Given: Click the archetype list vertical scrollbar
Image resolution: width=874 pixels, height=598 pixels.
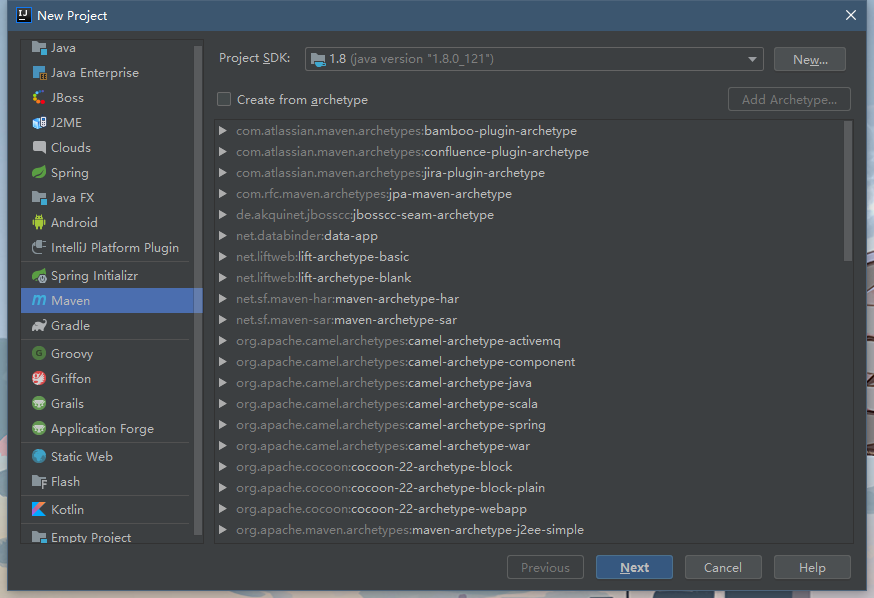Looking at the screenshot, I should click(x=848, y=190).
